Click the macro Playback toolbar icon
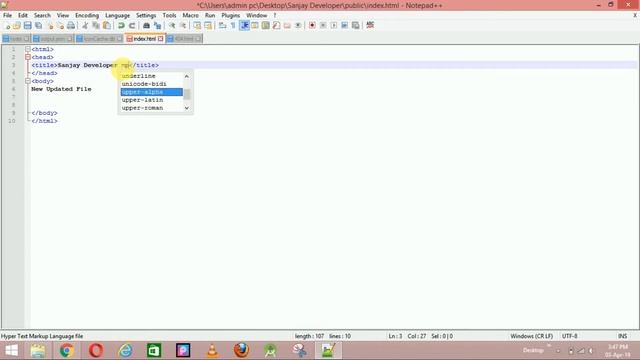This screenshot has height=360, width=640. (x=333, y=26)
